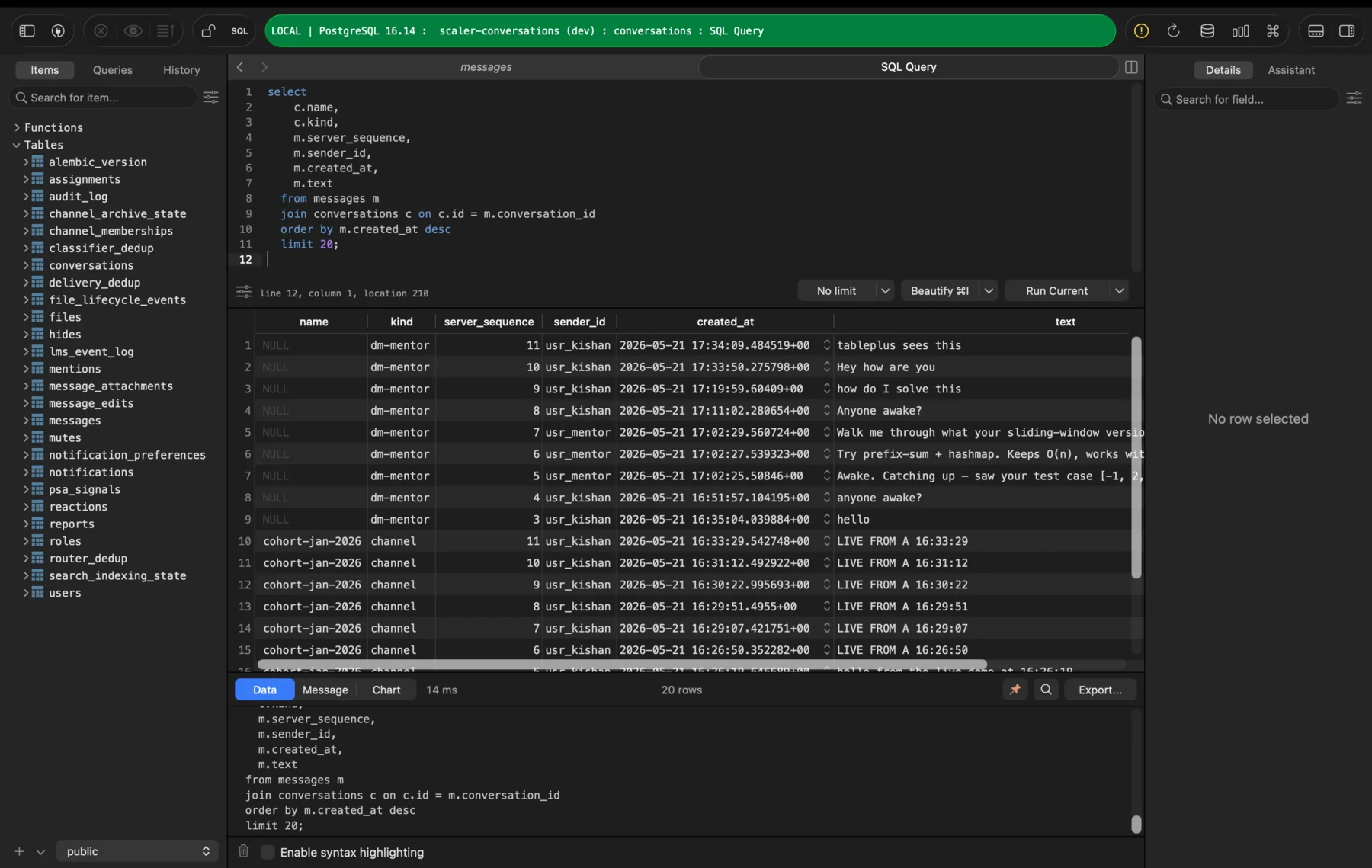
Task: Click the commit changes list icon
Action: tap(165, 31)
